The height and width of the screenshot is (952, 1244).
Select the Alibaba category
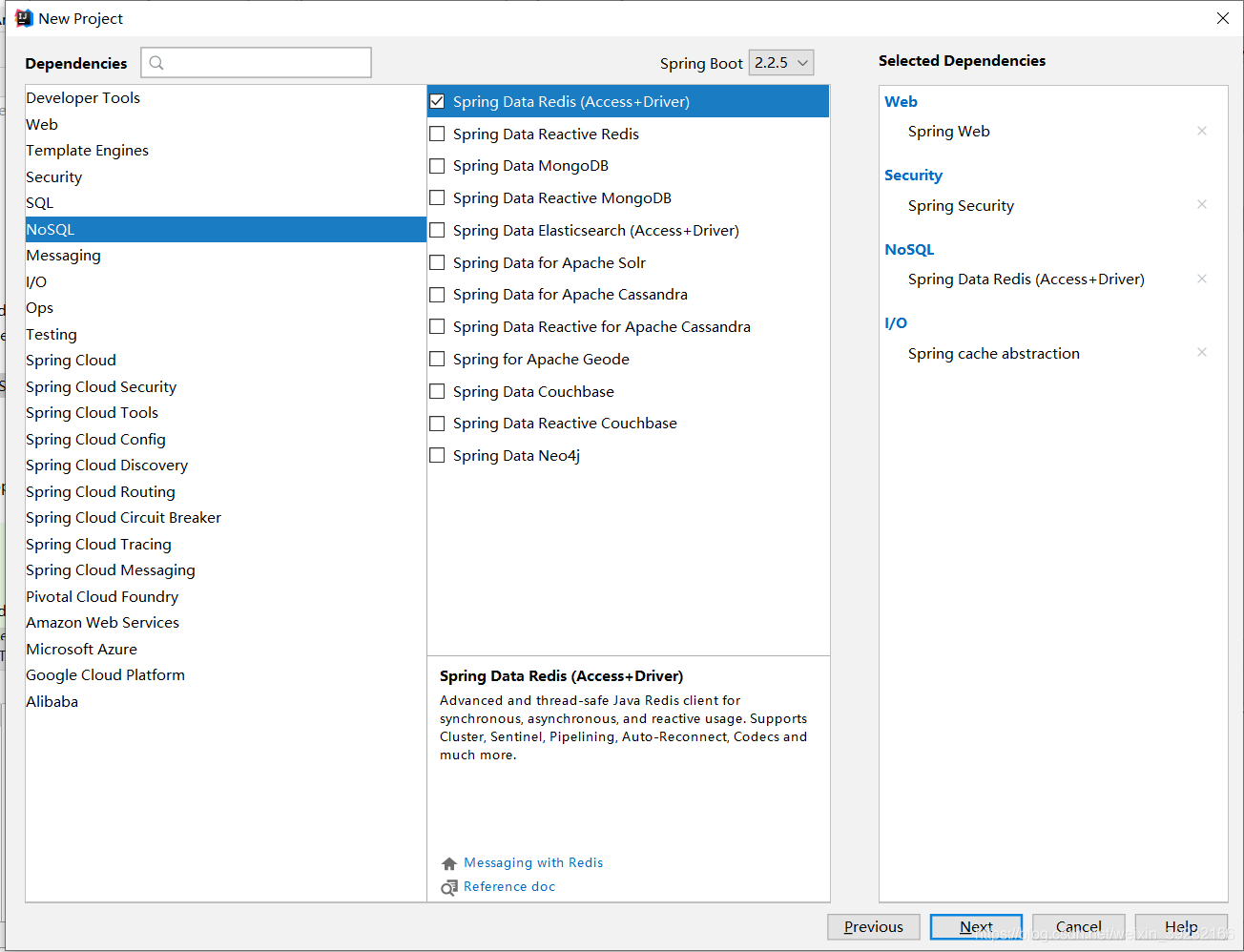[225, 701]
